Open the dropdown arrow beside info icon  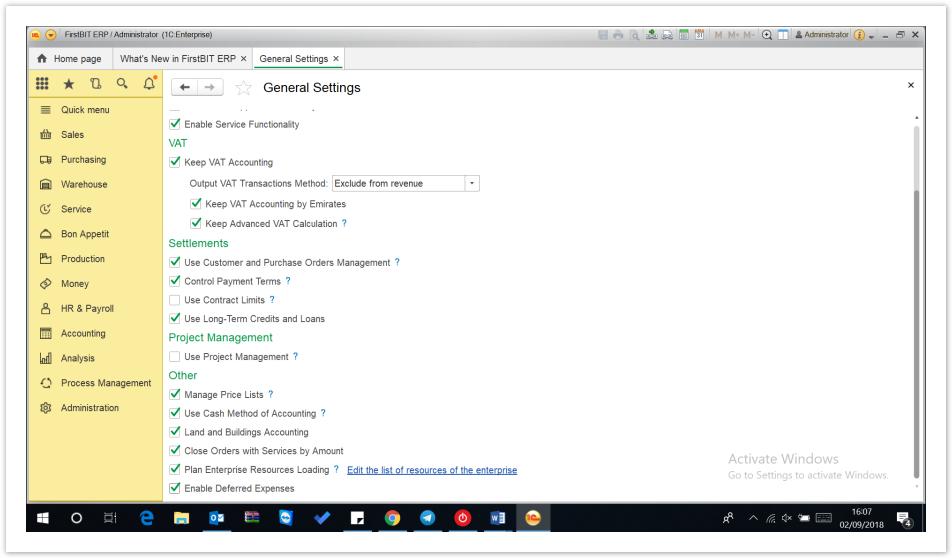point(872,36)
